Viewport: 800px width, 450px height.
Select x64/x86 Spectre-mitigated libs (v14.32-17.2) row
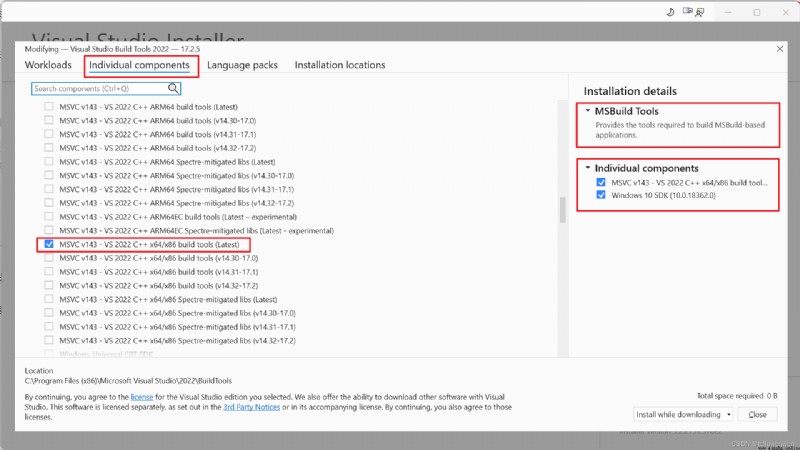tap(177, 341)
